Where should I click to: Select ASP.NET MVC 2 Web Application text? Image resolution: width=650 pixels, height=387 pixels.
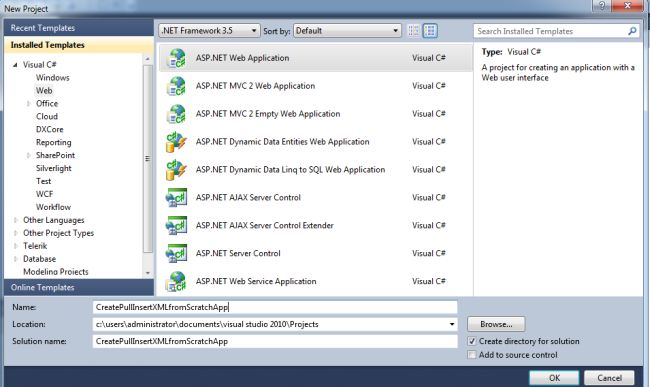255,86
